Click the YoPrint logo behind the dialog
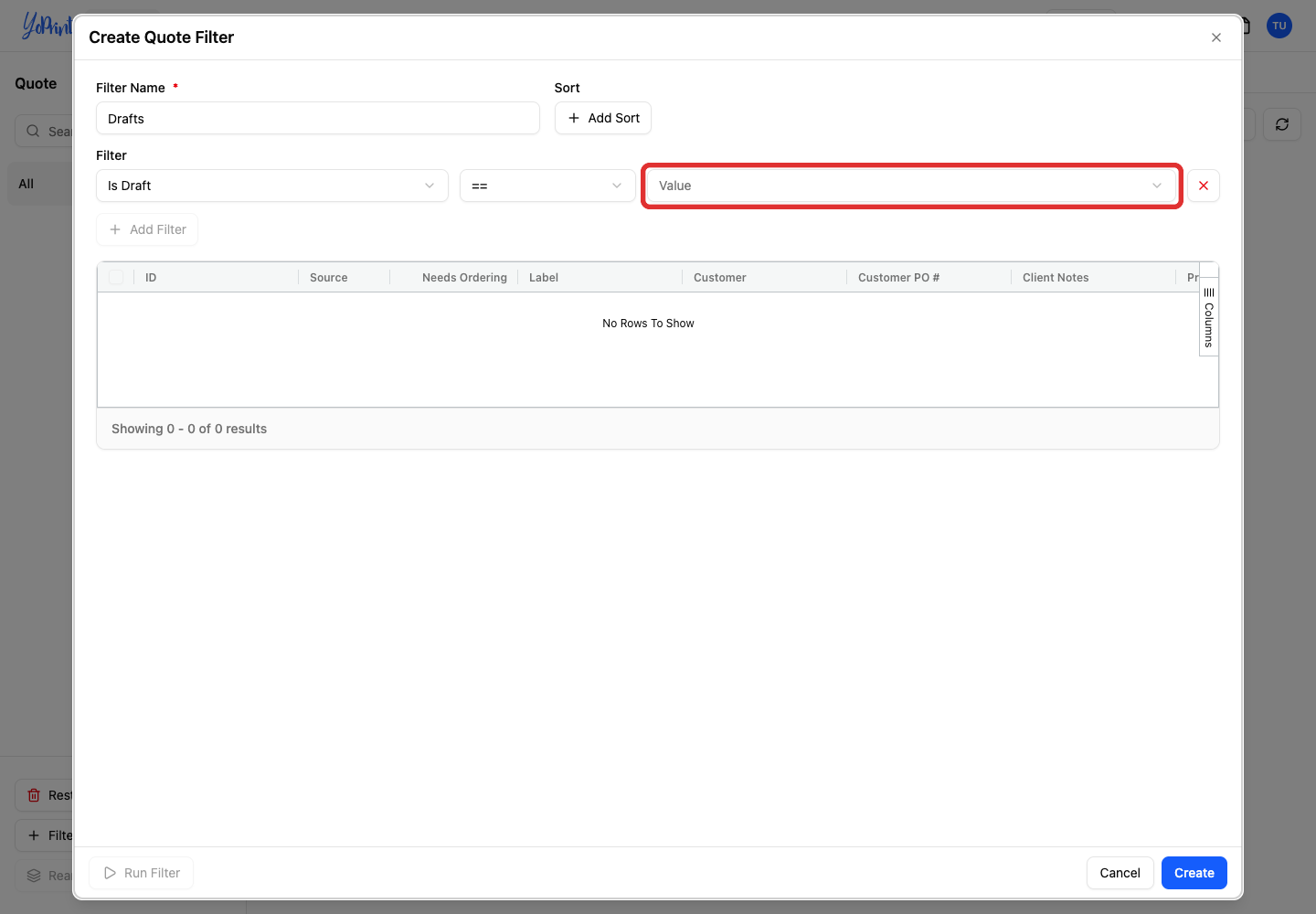 [47, 25]
